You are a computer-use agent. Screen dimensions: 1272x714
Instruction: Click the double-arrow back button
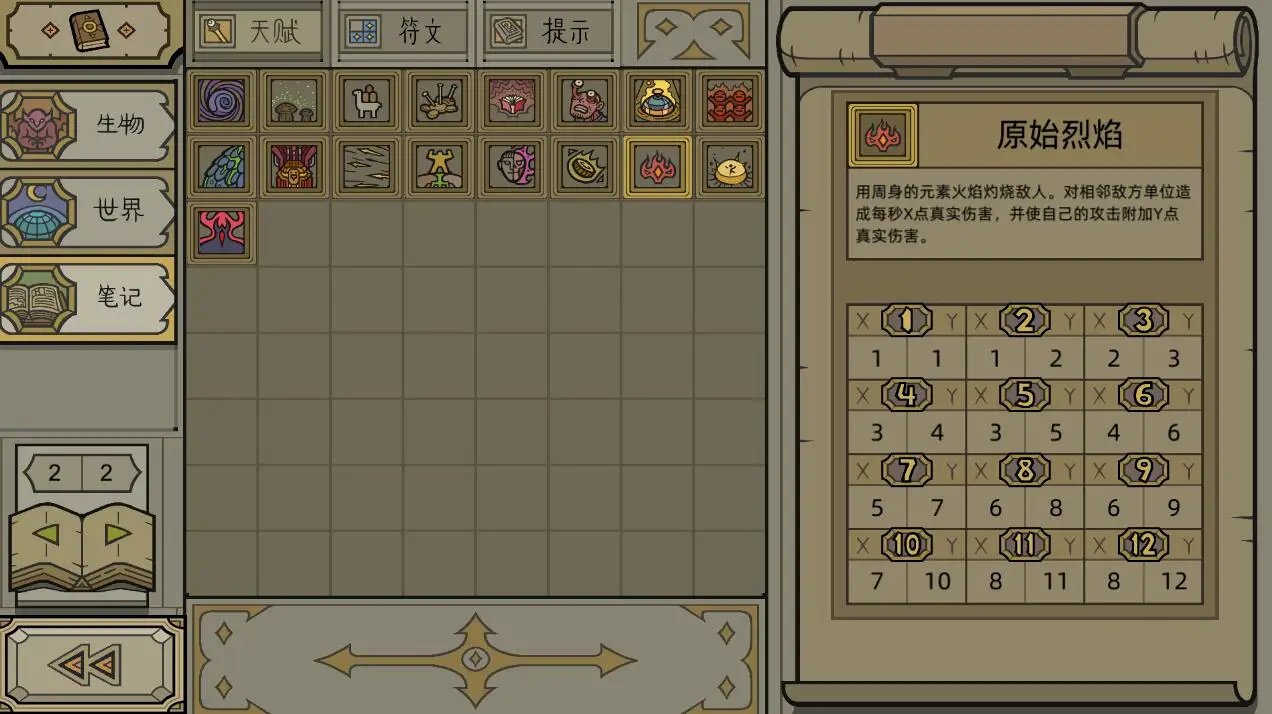(x=90, y=665)
